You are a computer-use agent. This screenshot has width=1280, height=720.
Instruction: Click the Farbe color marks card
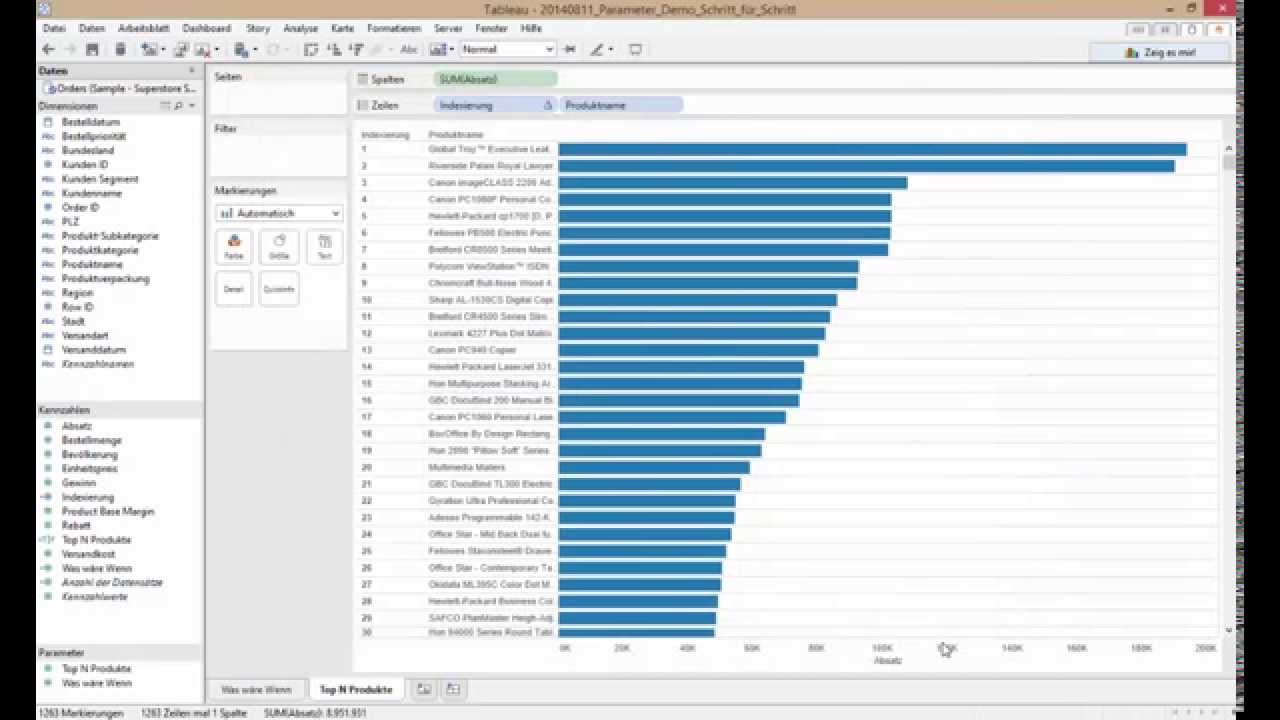(x=234, y=247)
